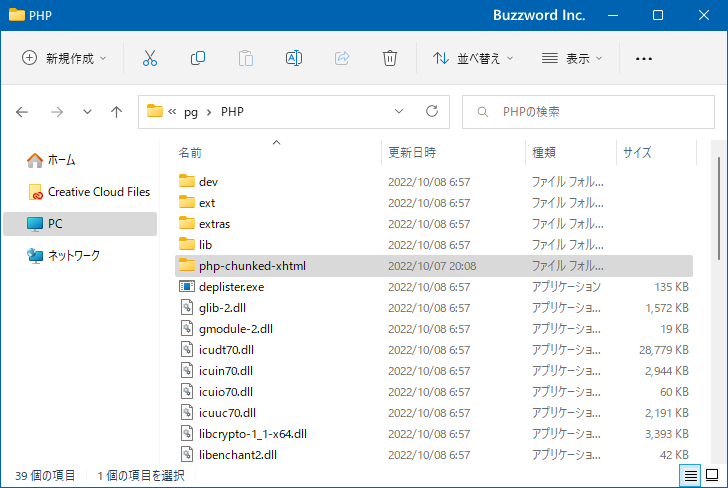Select Creative Cloud Files in navigation pane
Viewport: 728px width, 488px height.
(x=80, y=192)
